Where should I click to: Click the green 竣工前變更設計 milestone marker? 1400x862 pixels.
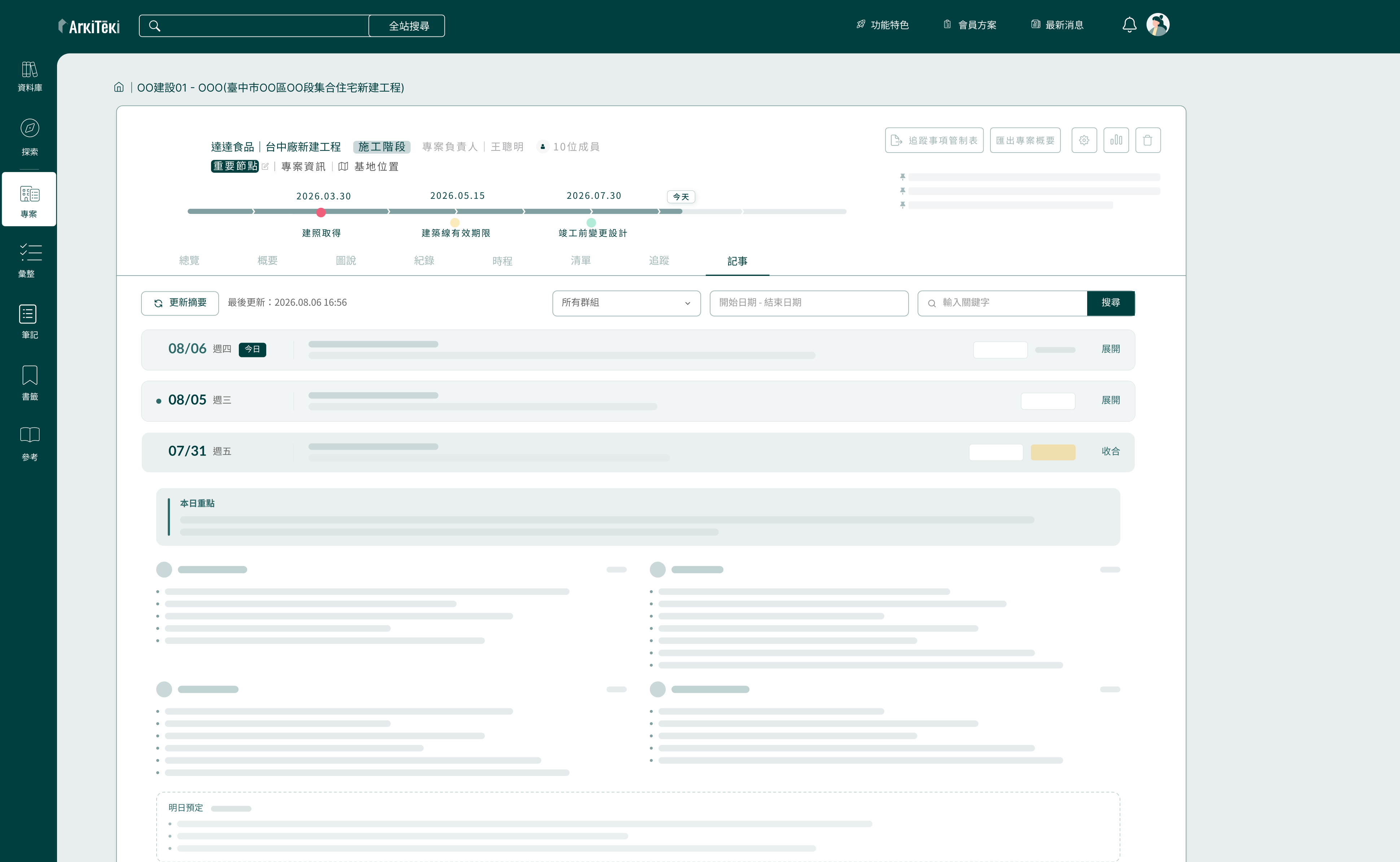pos(591,223)
